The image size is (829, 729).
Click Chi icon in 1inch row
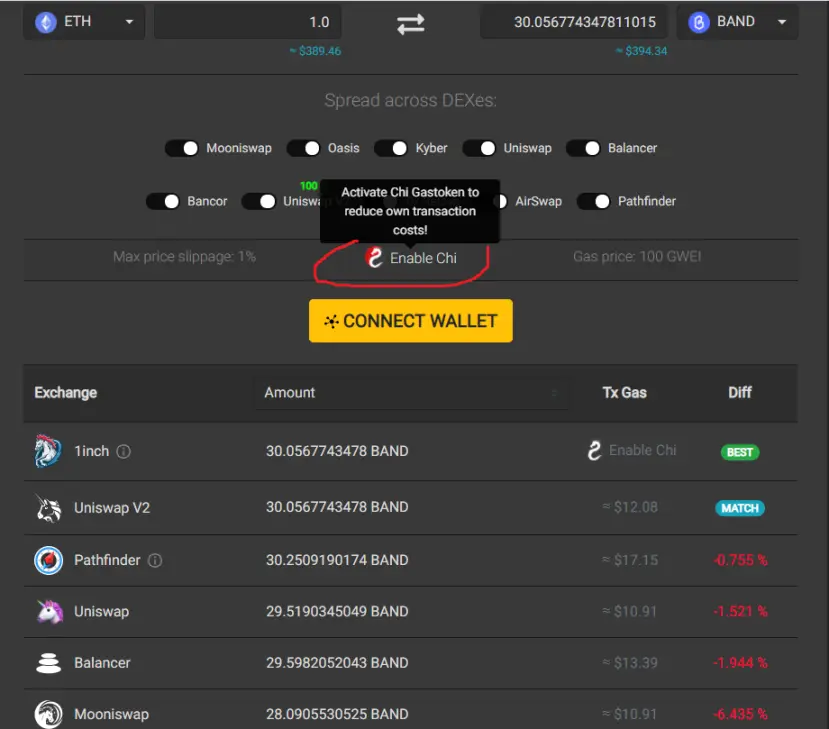pos(594,450)
